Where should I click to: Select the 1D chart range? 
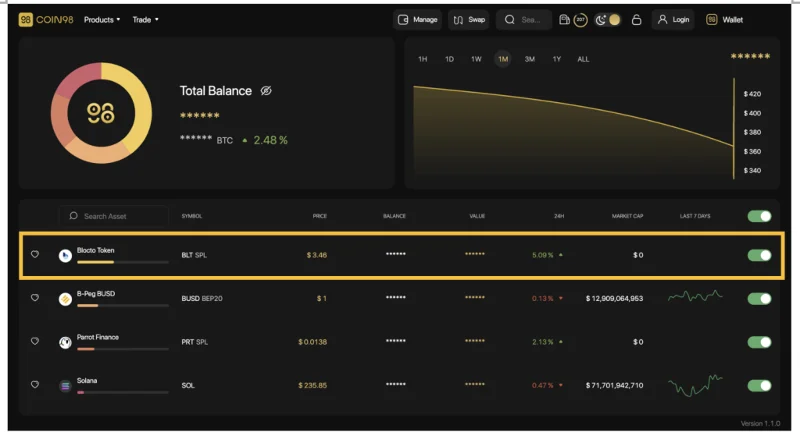(449, 59)
